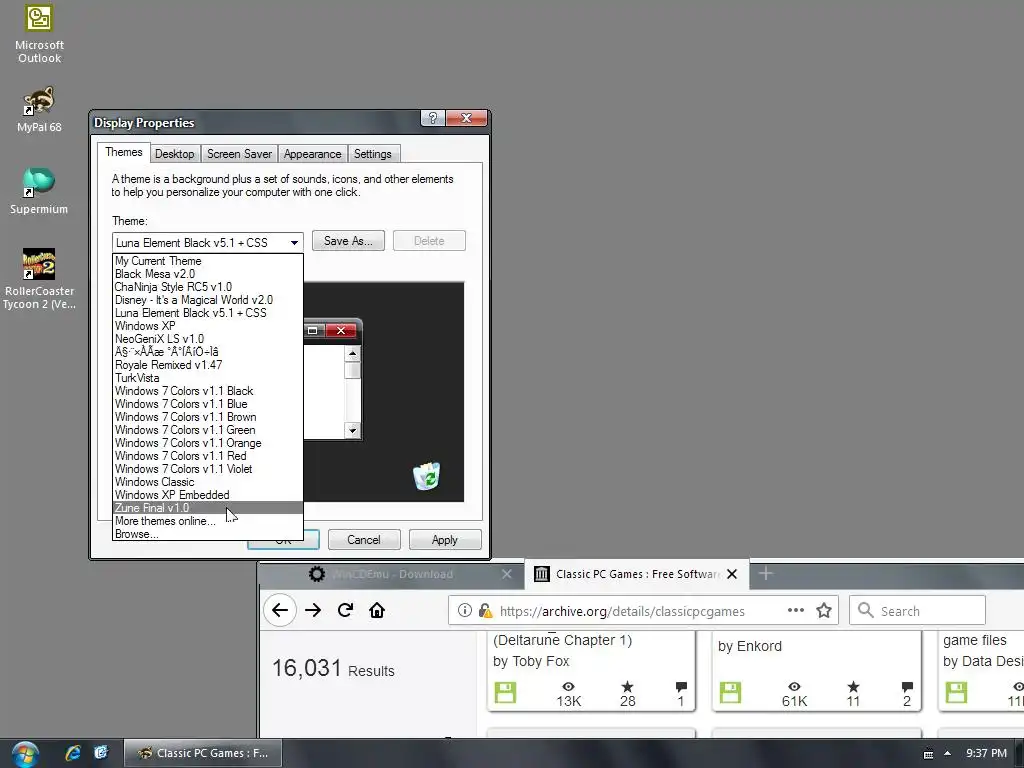
Task: Click the star favorites icon showing 28
Action: point(628,686)
